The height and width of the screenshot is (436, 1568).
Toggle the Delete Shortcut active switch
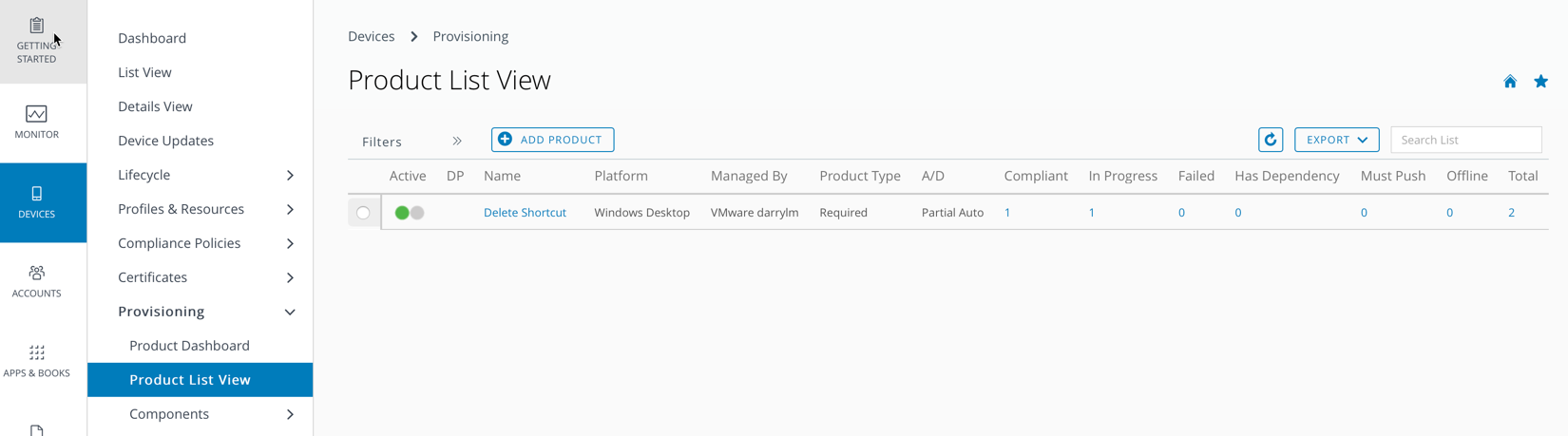coord(410,213)
